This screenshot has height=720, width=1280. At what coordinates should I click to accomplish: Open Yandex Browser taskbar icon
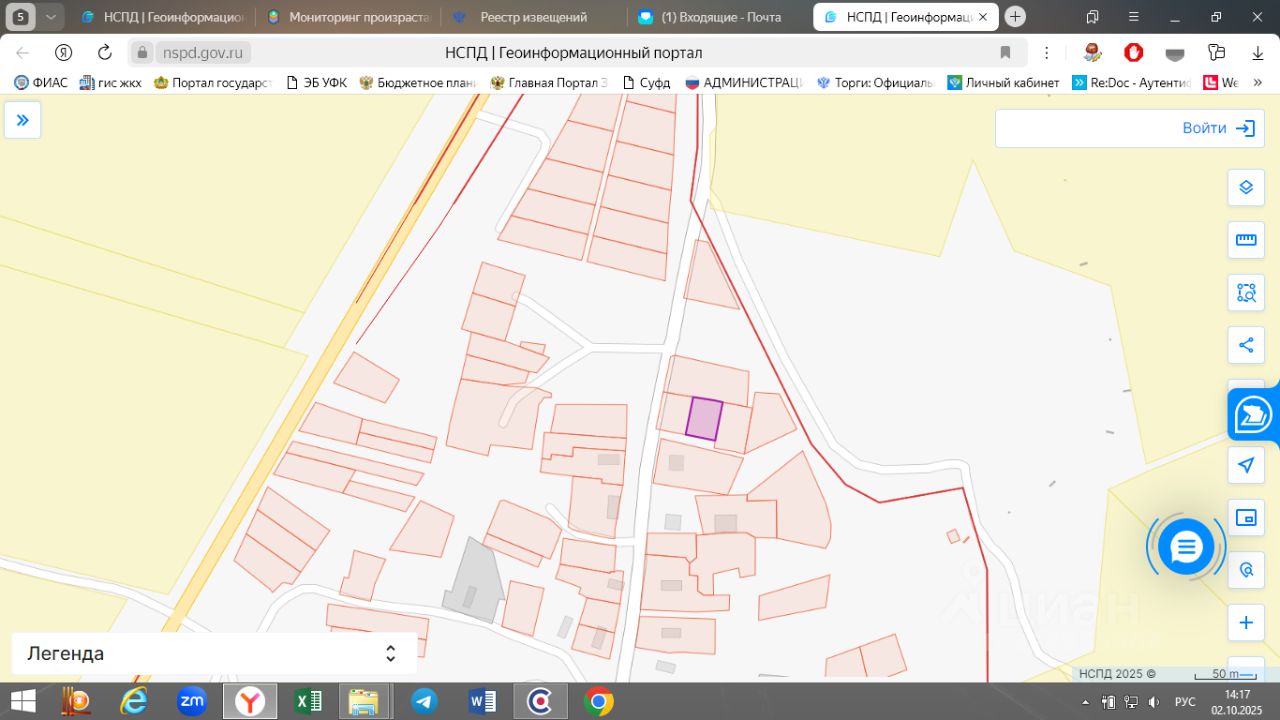249,701
